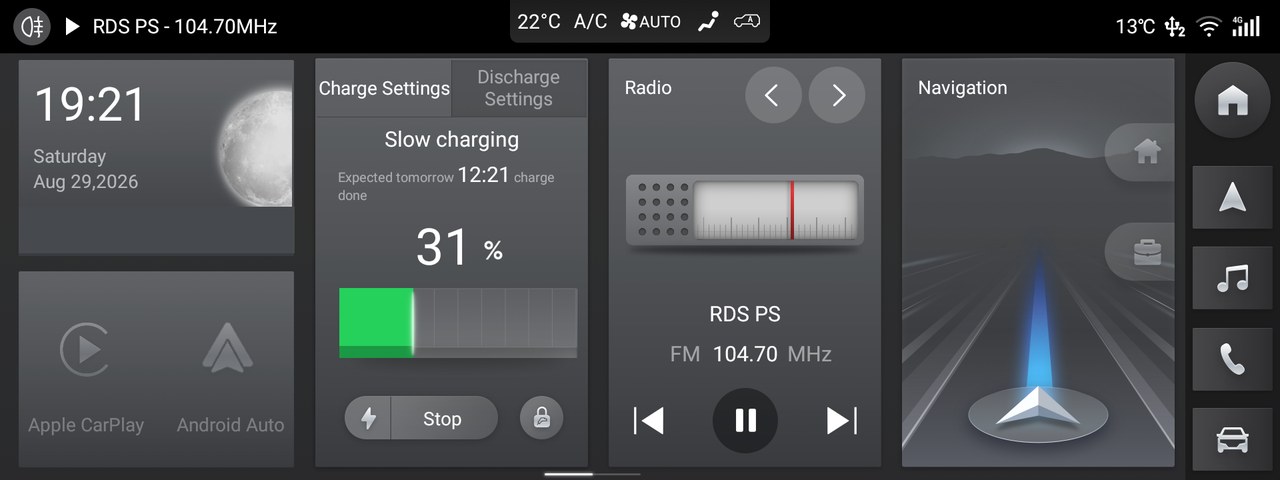Skip to next radio station
Image resolution: width=1280 pixels, height=480 pixels.
coord(842,421)
